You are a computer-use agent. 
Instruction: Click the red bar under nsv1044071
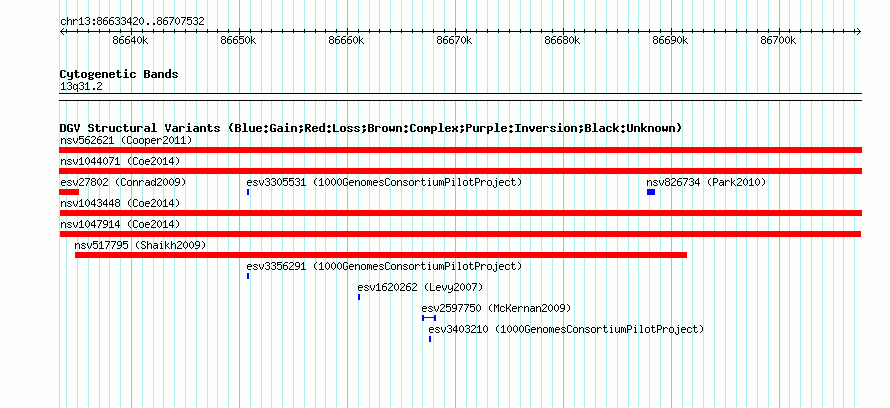click(x=460, y=171)
